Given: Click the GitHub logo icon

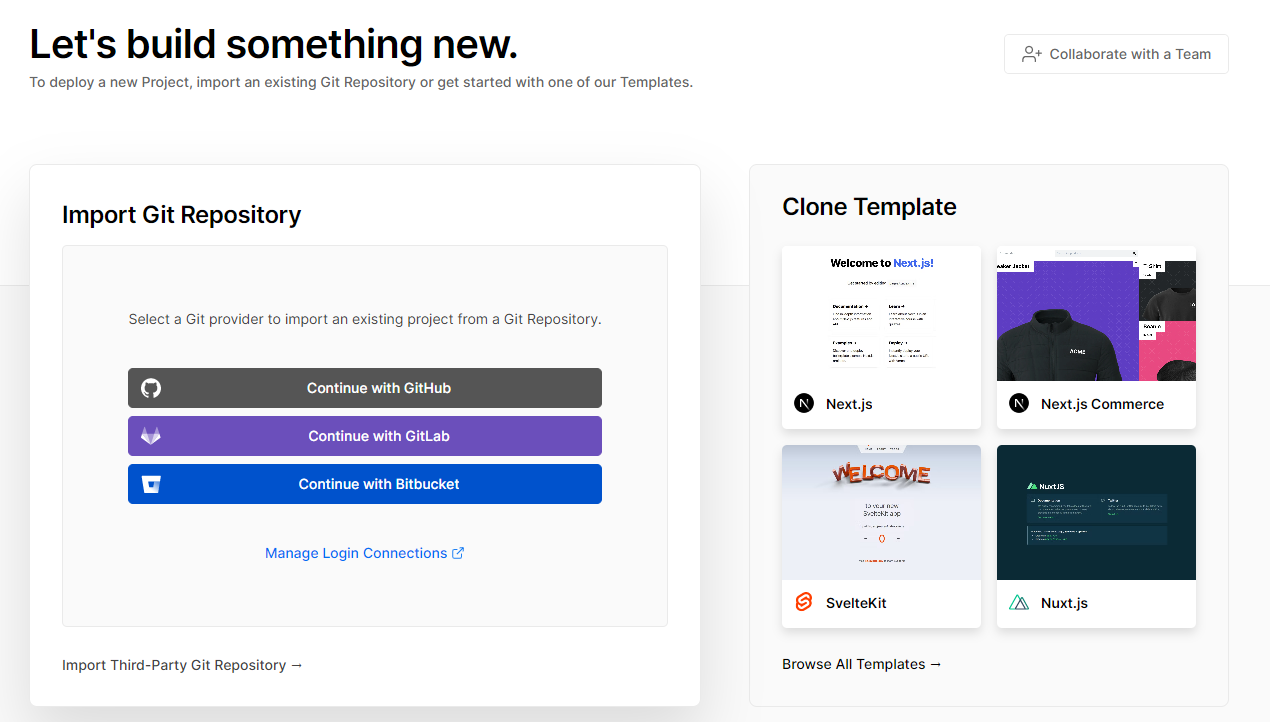Looking at the screenshot, I should pyautogui.click(x=151, y=388).
